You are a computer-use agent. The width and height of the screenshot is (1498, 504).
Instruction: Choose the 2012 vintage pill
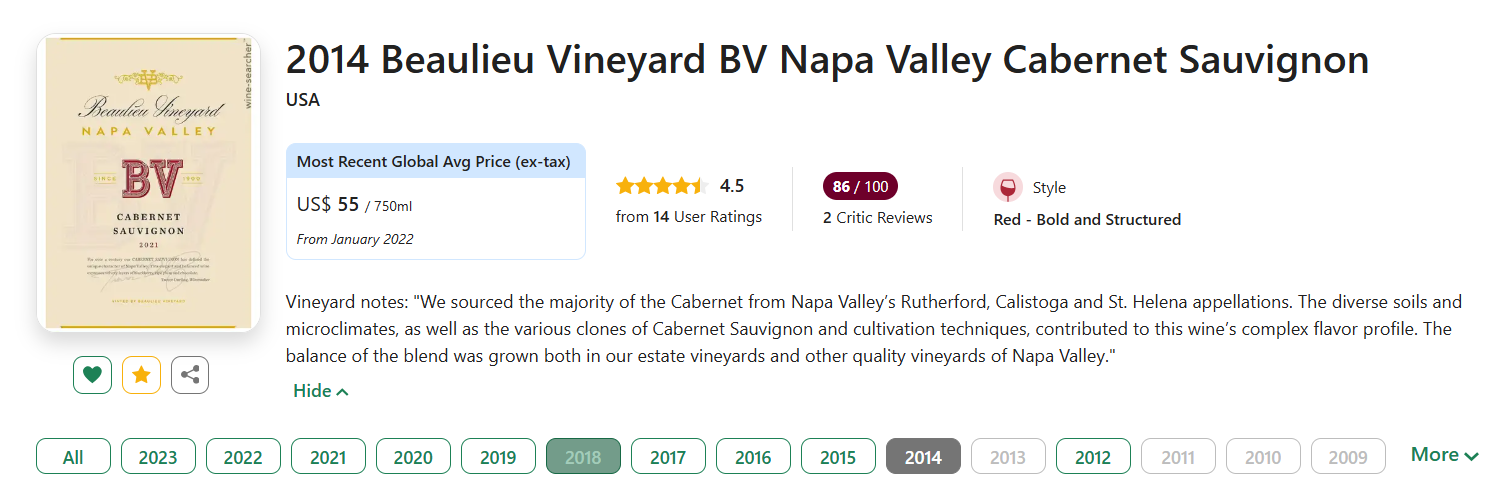click(x=1093, y=457)
